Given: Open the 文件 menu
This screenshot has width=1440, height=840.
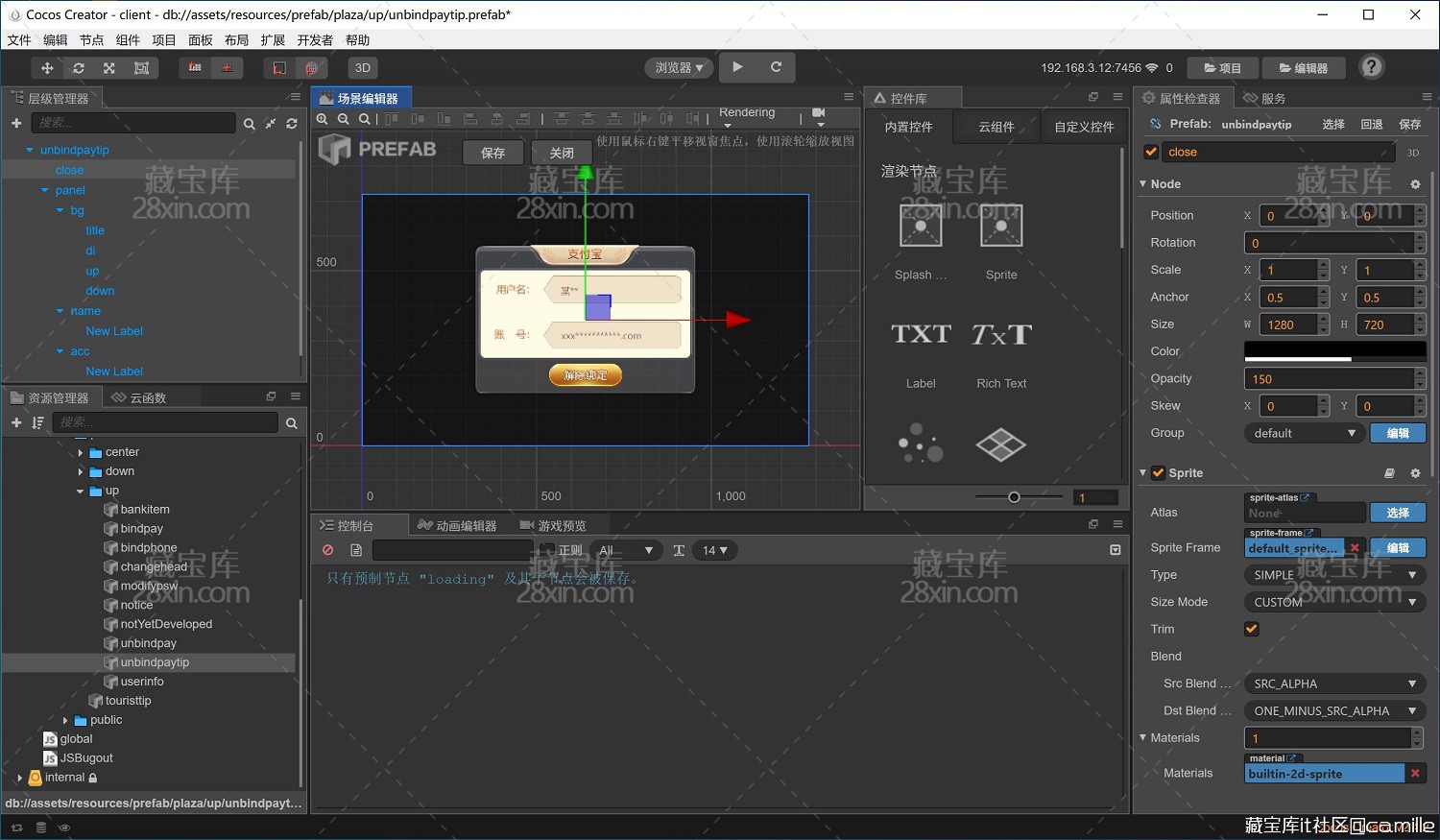Looking at the screenshot, I should 19,40.
